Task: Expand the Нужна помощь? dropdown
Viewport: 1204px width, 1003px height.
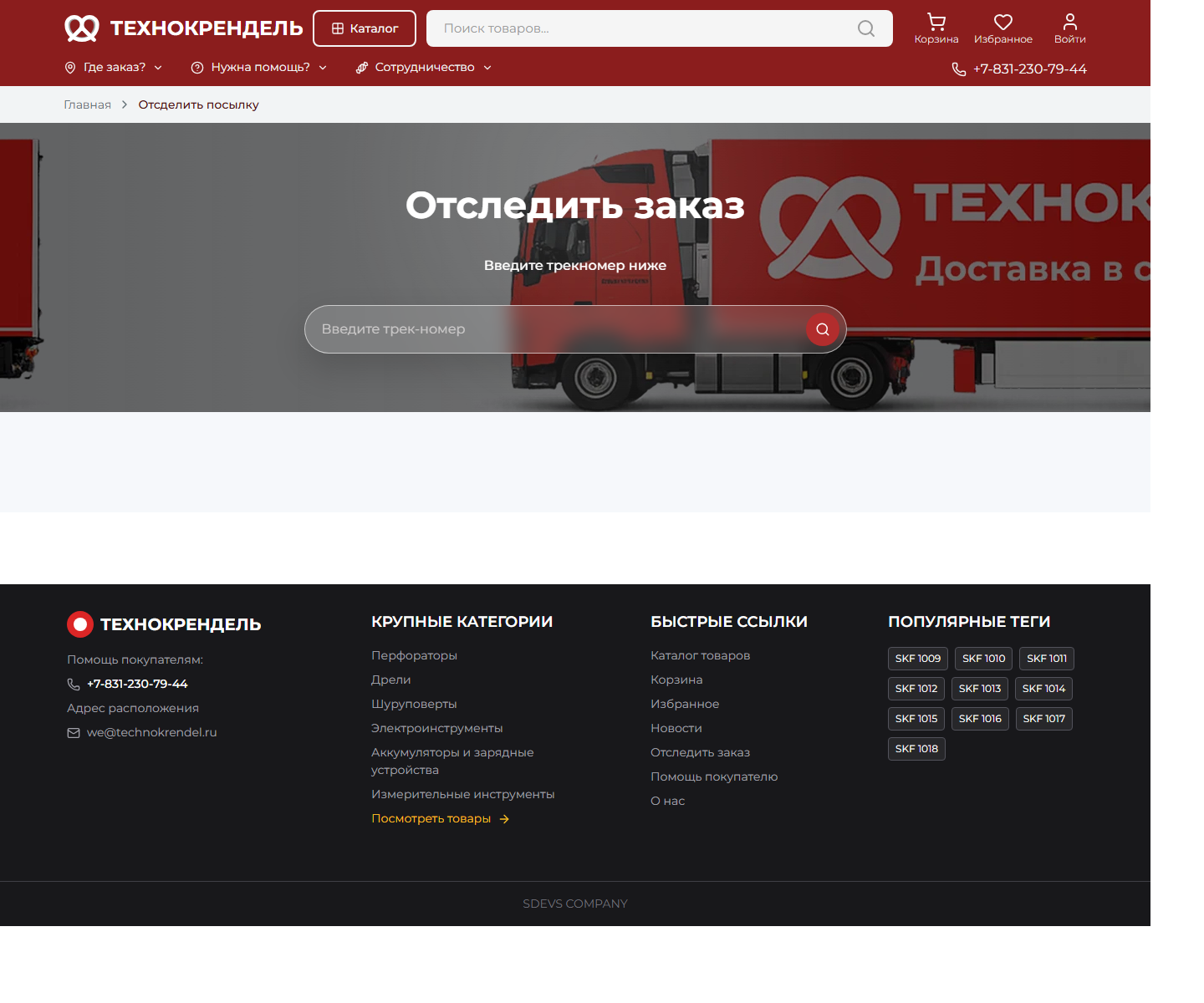Action: tap(259, 68)
